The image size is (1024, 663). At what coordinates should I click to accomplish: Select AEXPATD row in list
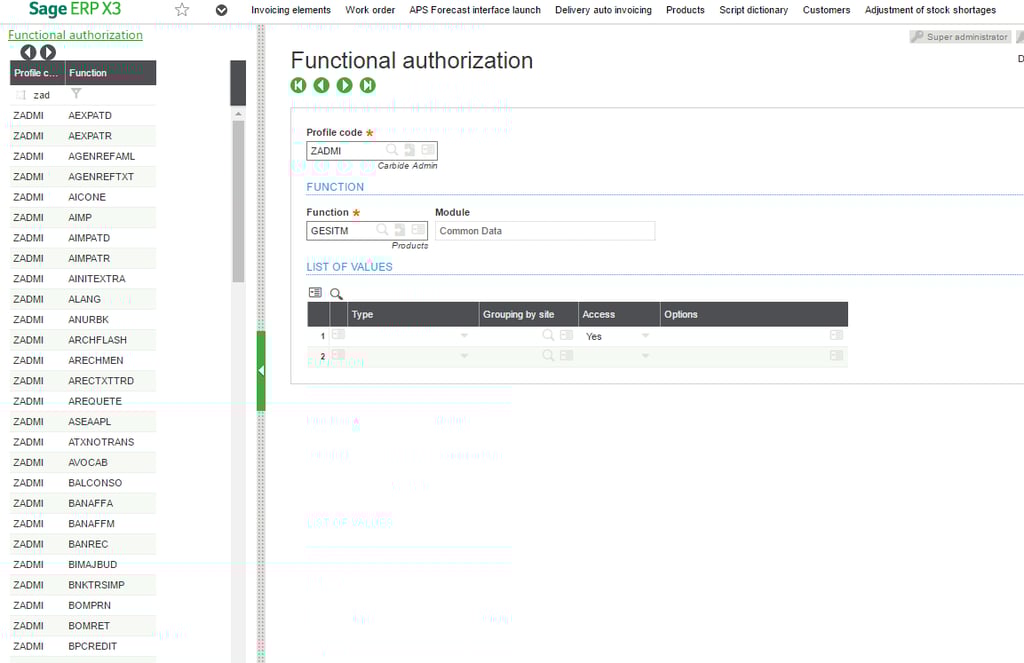coord(83,116)
